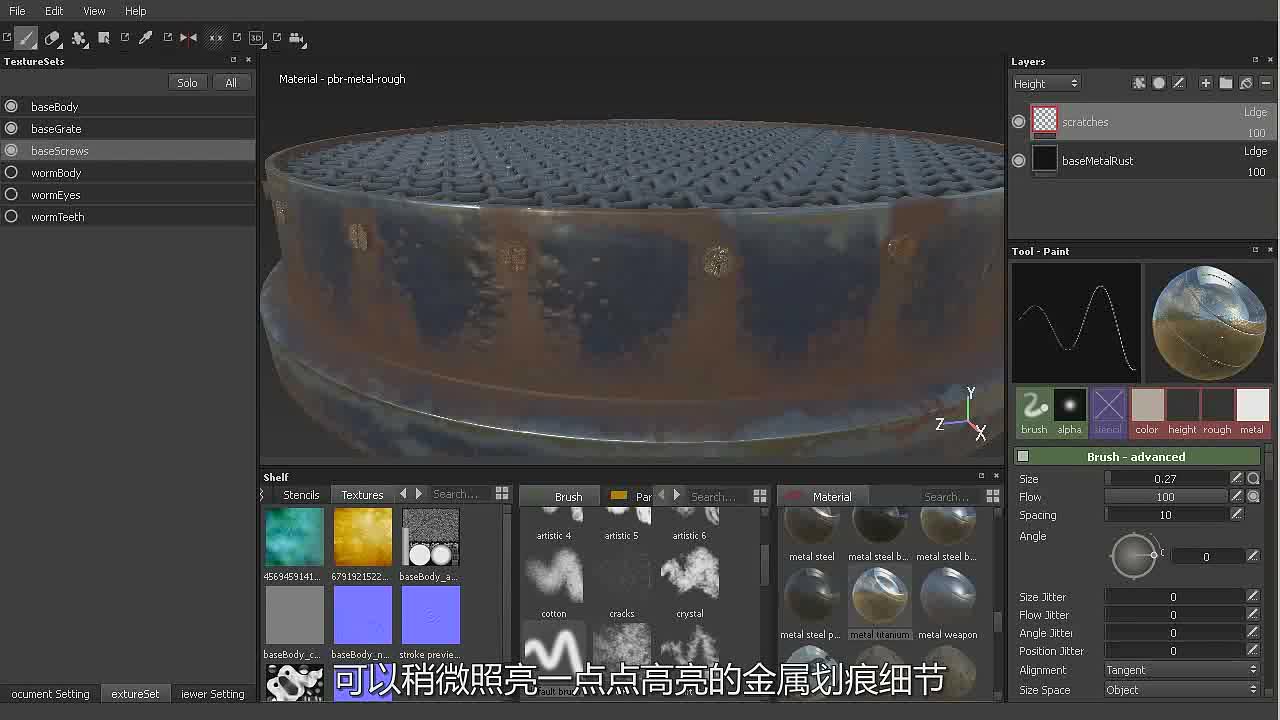Toggle wormEyes texture set visibility
The width and height of the screenshot is (1280, 720).
(x=11, y=194)
